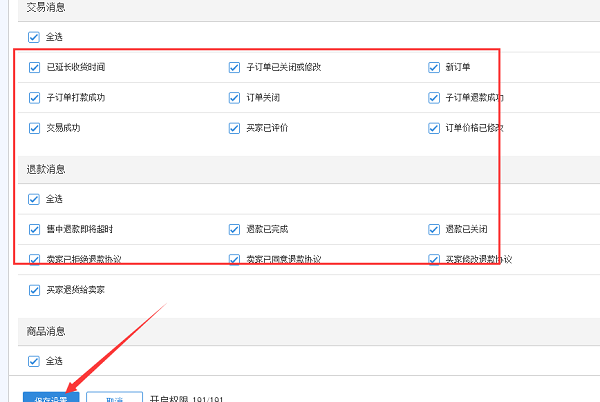Uncheck the 买家已评价 checkbox

pyautogui.click(x=234, y=128)
